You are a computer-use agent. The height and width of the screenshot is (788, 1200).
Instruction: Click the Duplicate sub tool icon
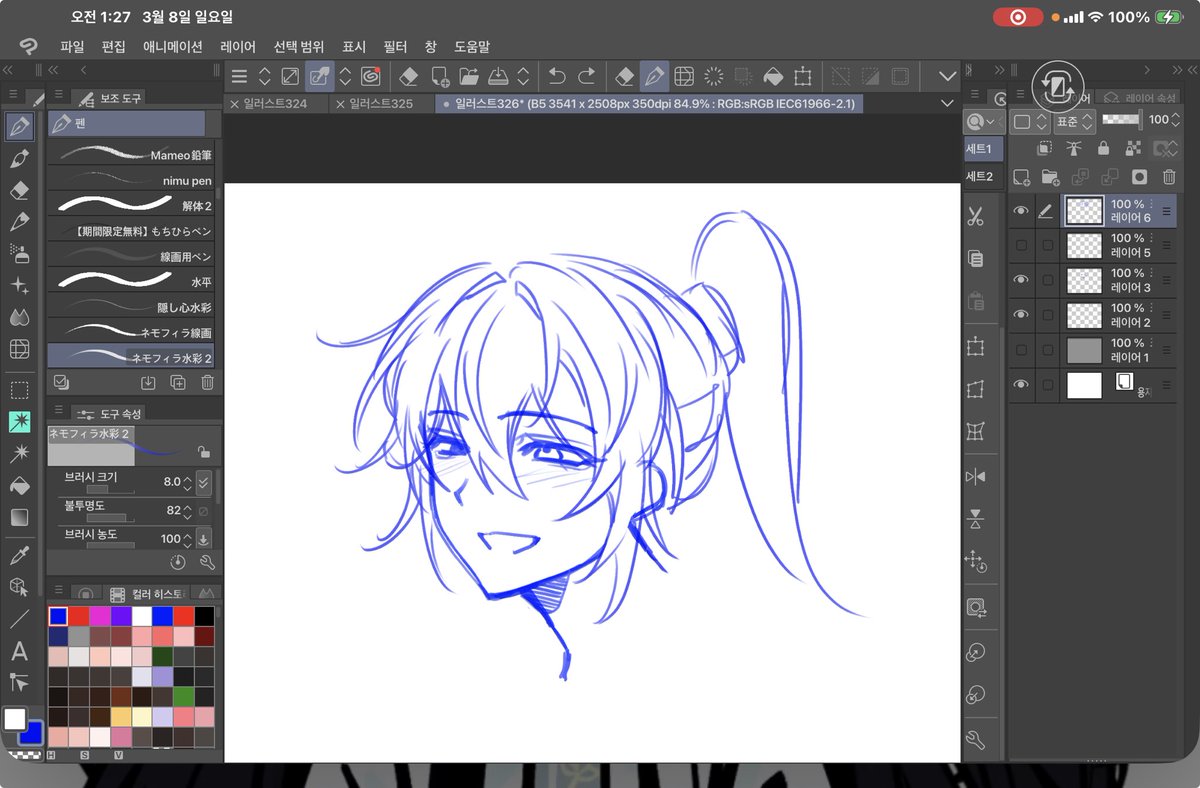click(x=178, y=382)
